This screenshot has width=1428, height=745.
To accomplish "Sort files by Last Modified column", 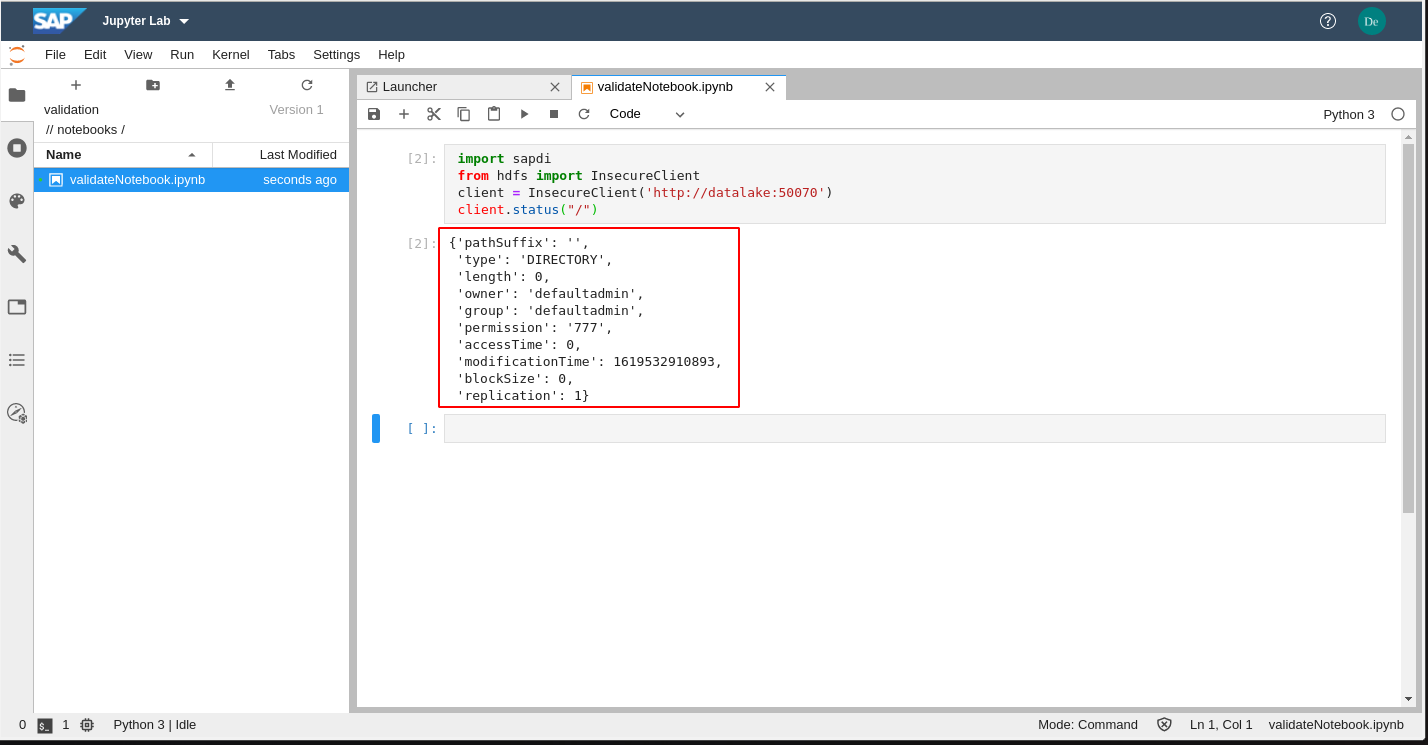I will coord(281,155).
